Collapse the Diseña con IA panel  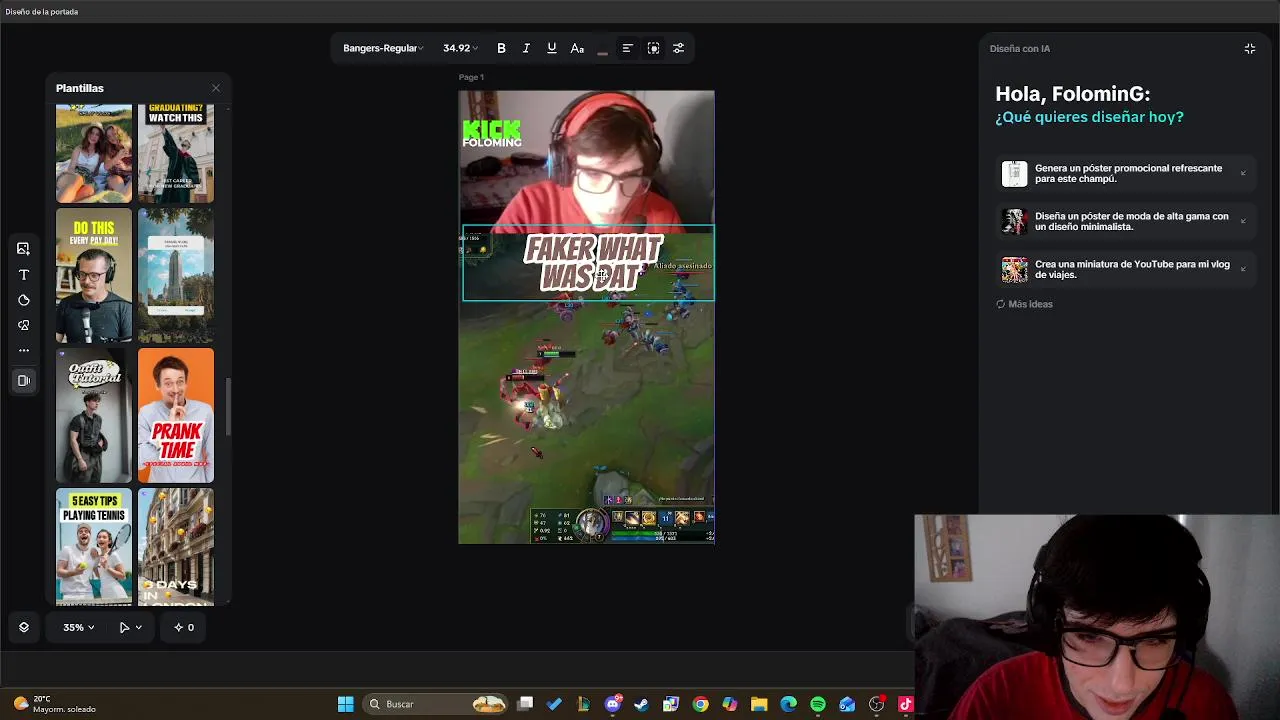[1249, 48]
